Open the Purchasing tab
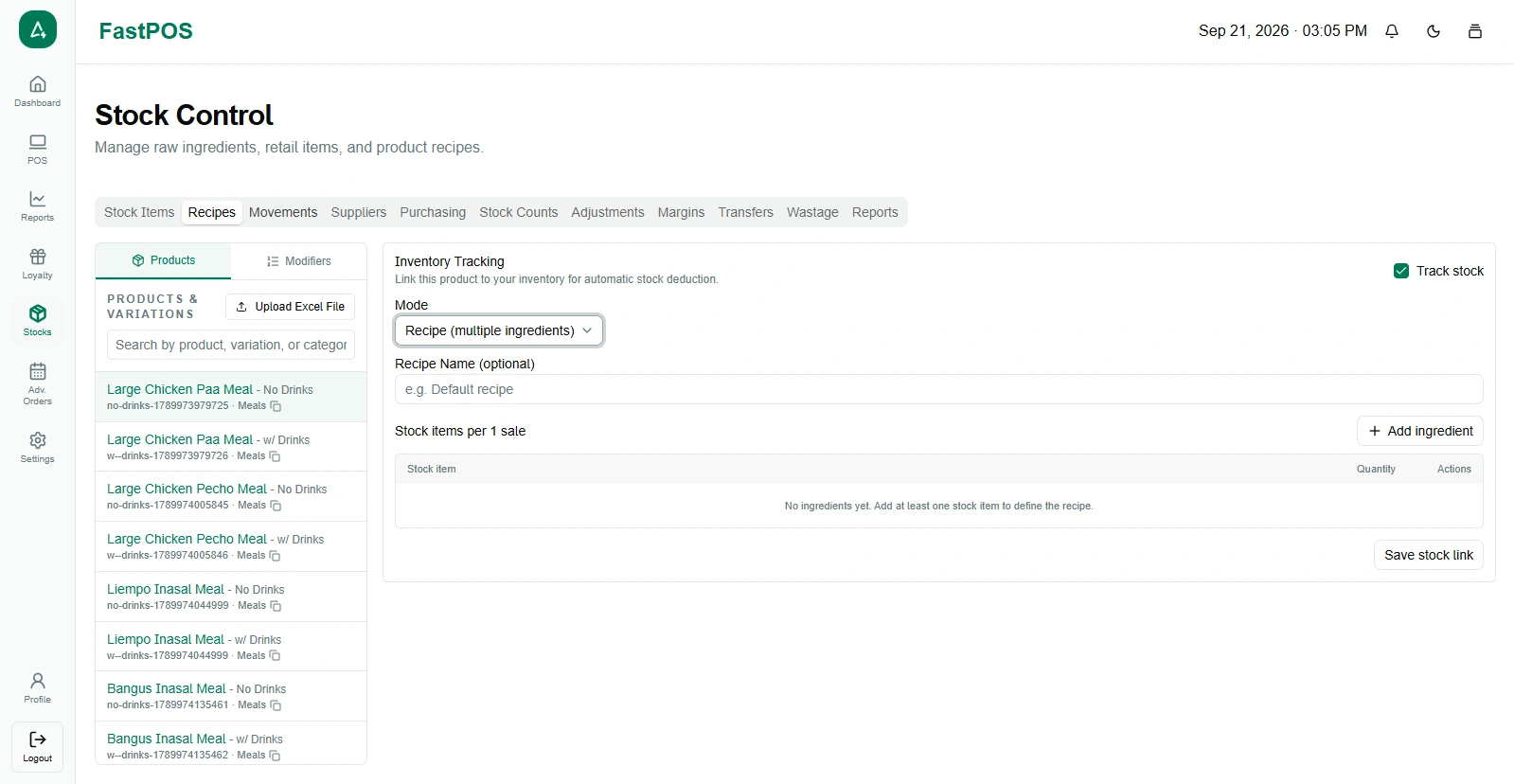 click(433, 212)
